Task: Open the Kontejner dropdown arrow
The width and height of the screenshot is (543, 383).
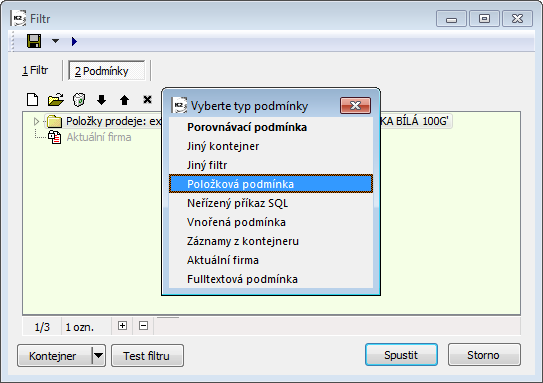Action: pyautogui.click(x=98, y=356)
